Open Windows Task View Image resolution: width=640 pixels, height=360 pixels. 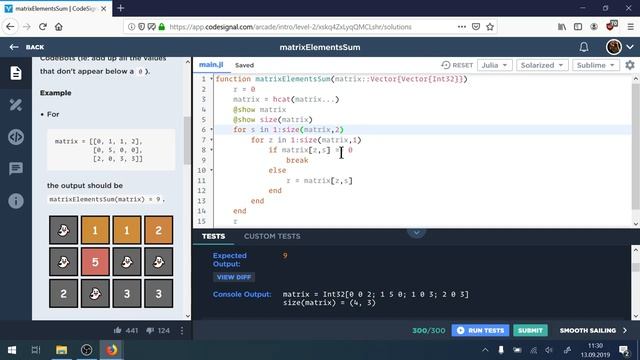36,350
